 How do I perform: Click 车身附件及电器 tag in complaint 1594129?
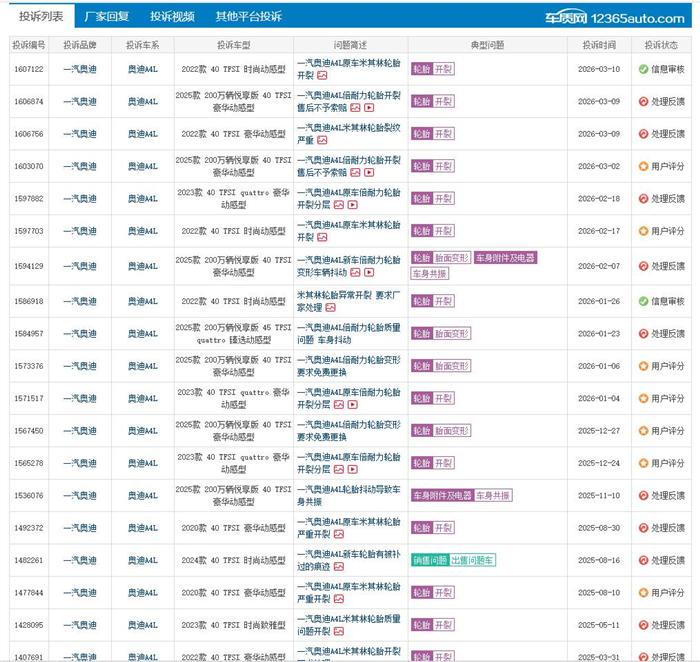tap(504, 258)
